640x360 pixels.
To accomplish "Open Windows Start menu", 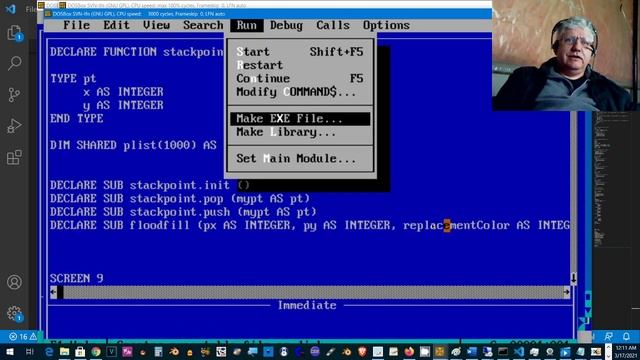I will coord(10,351).
